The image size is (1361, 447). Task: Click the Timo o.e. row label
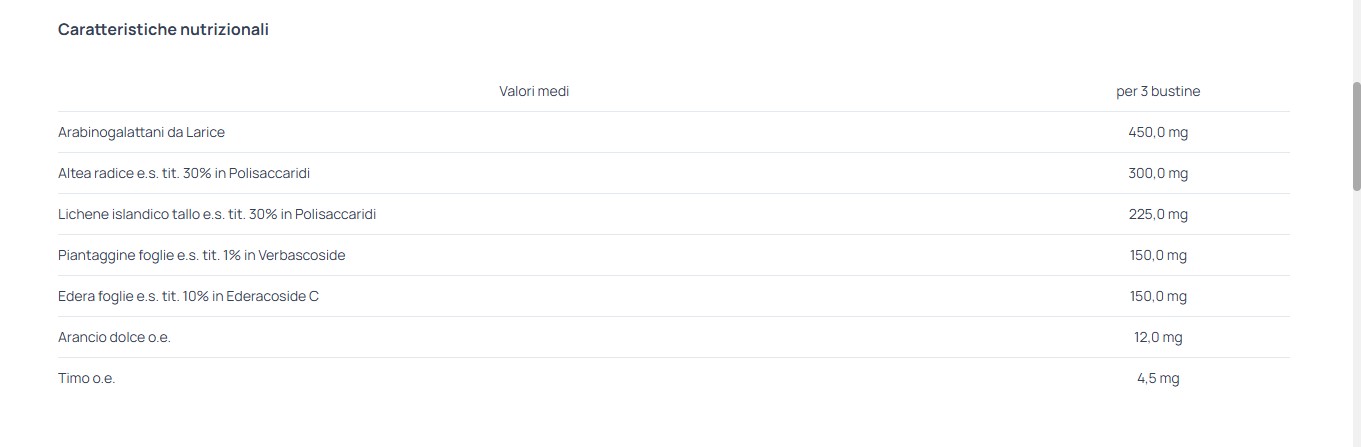click(x=87, y=378)
